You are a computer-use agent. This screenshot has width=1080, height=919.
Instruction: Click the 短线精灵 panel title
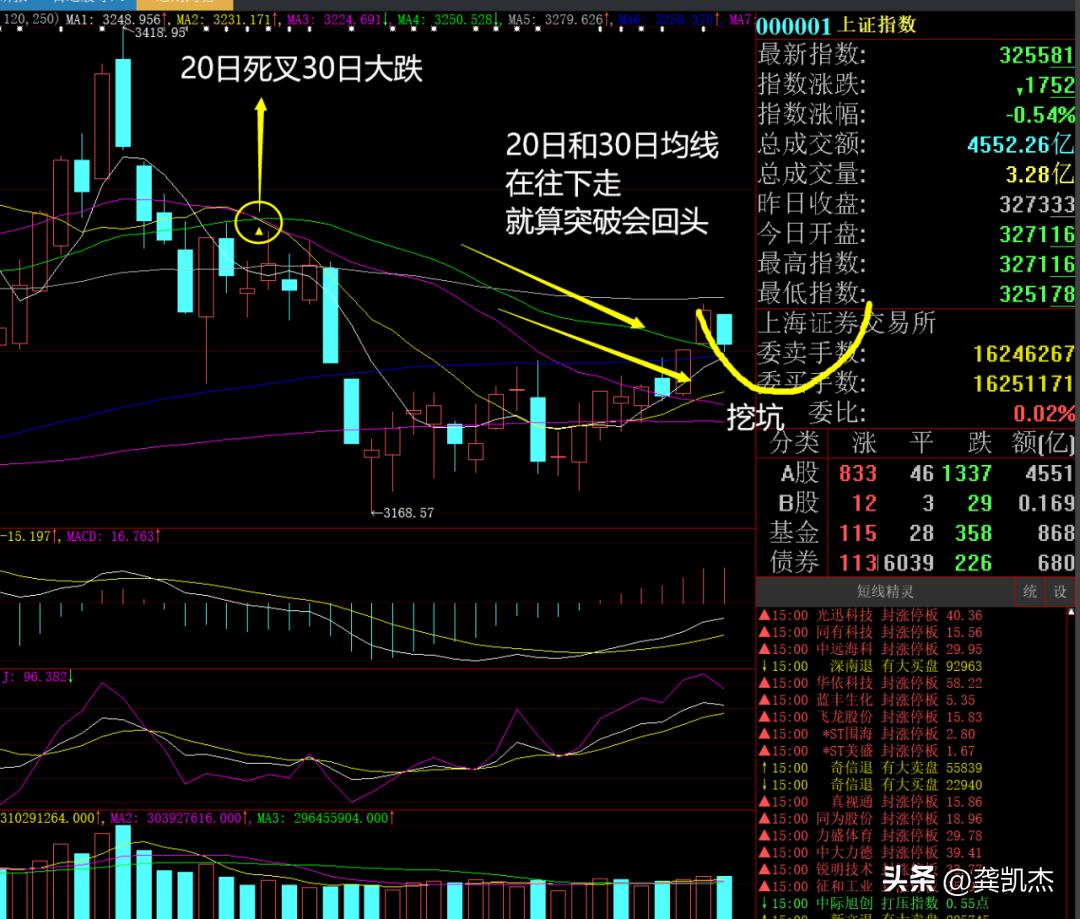(884, 592)
